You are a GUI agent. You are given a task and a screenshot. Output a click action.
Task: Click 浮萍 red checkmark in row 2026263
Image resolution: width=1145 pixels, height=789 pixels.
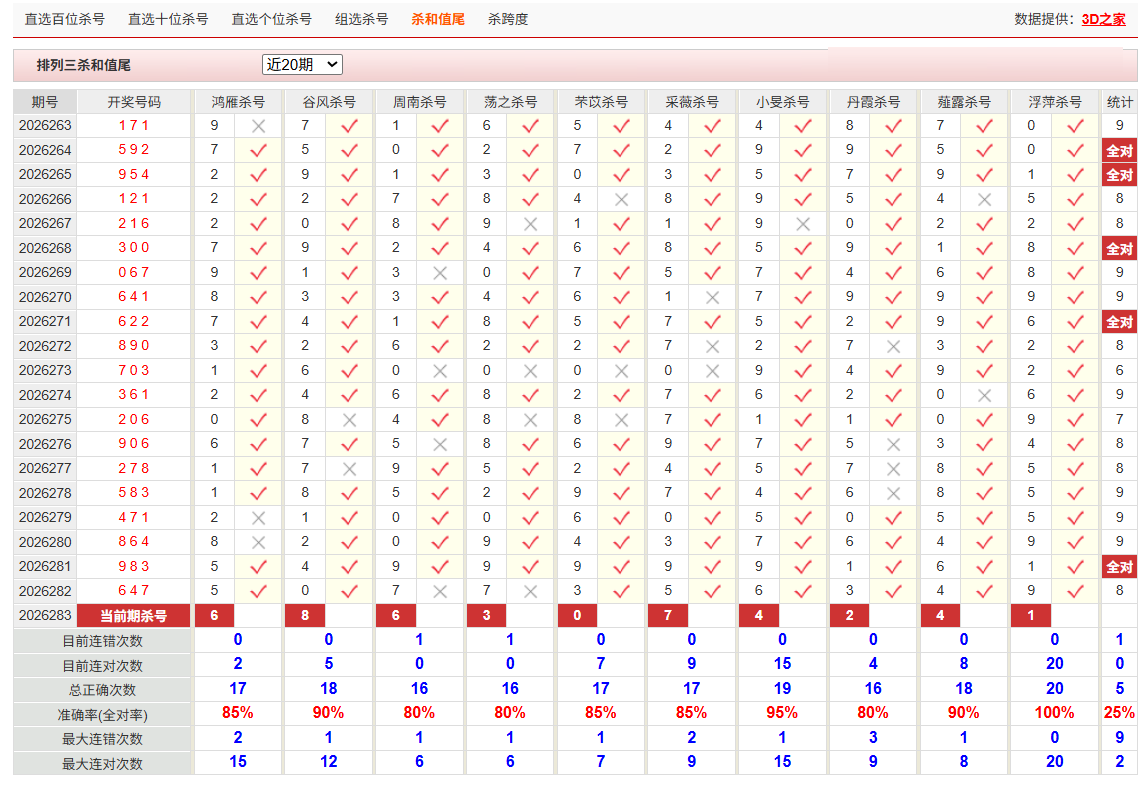pyautogui.click(x=1075, y=126)
